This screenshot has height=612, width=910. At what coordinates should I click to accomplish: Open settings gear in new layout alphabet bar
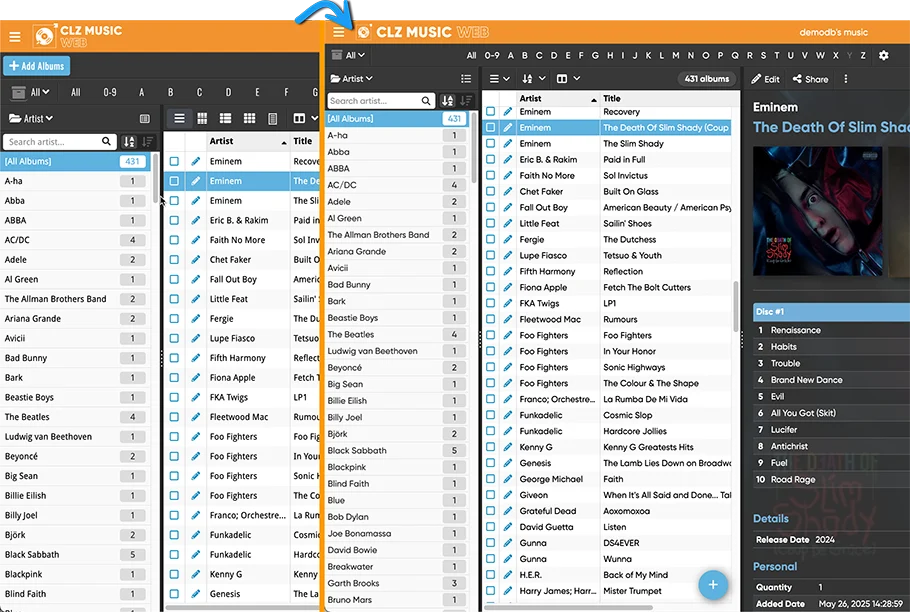(x=883, y=55)
